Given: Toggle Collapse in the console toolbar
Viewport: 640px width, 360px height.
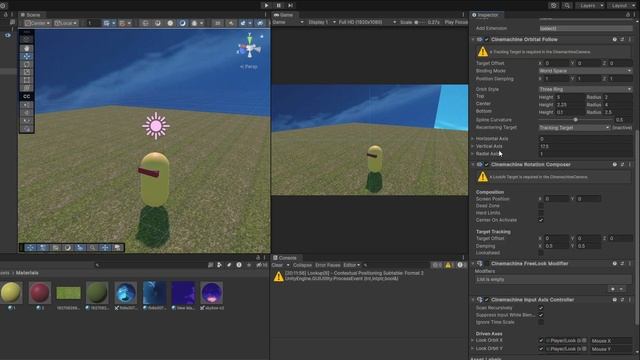Looking at the screenshot, I should [302, 265].
